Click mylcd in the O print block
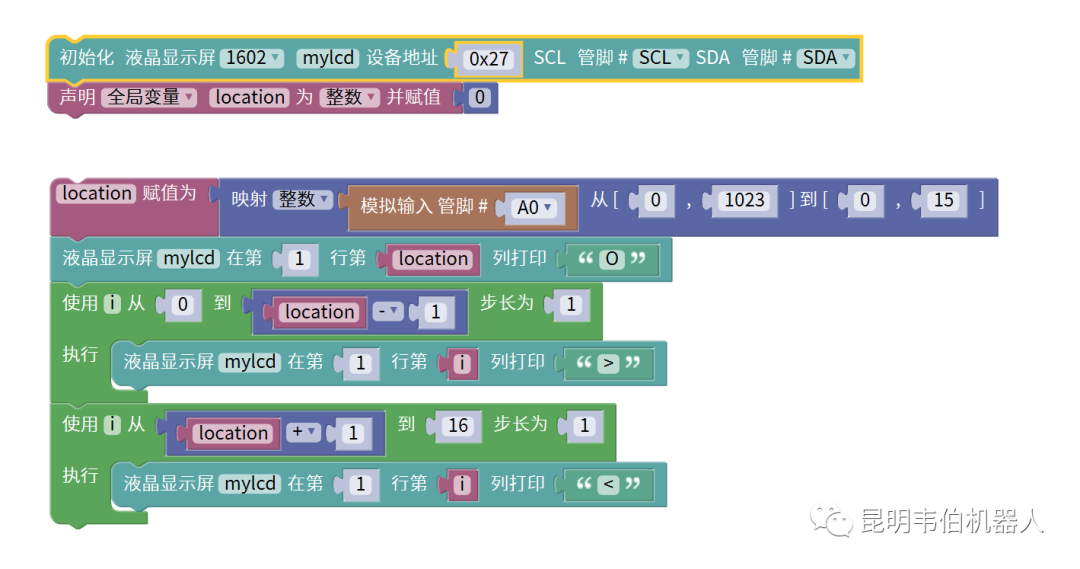The width and height of the screenshot is (1080, 569). coord(189,258)
